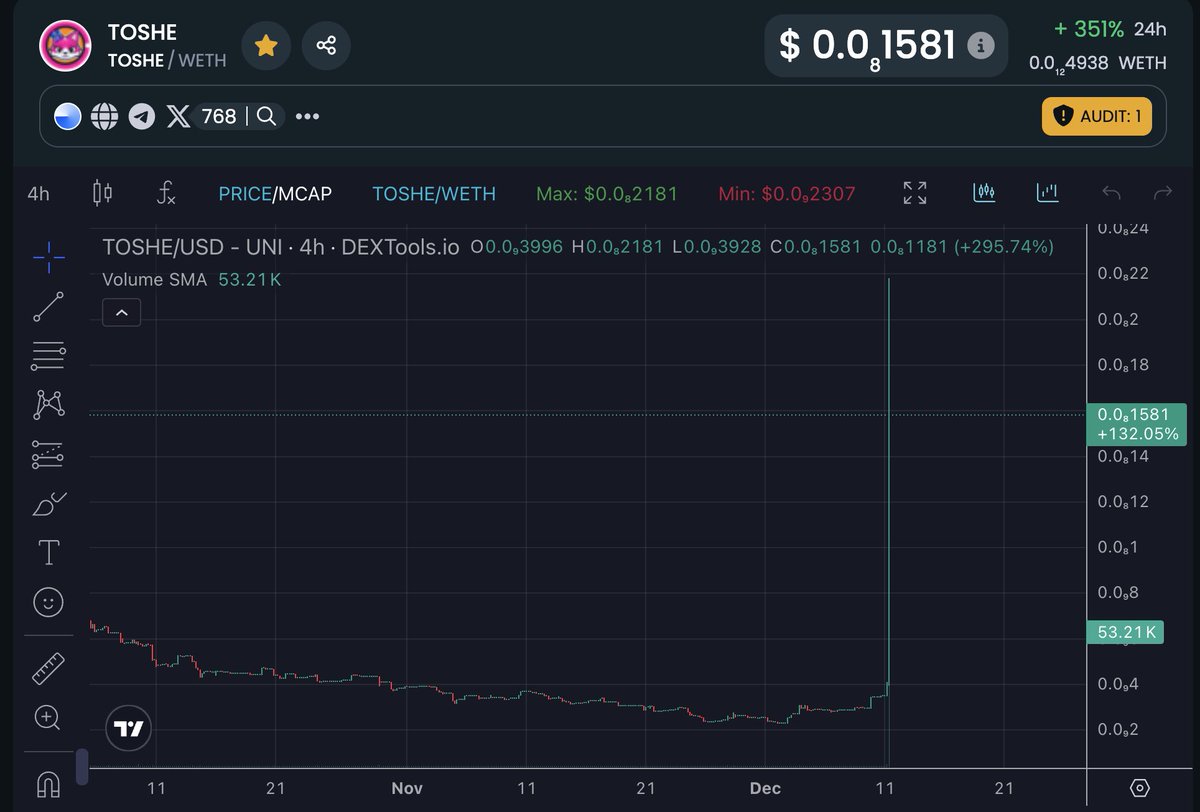
Task: Click the Min: $0.0₉2307 label
Action: point(787,194)
